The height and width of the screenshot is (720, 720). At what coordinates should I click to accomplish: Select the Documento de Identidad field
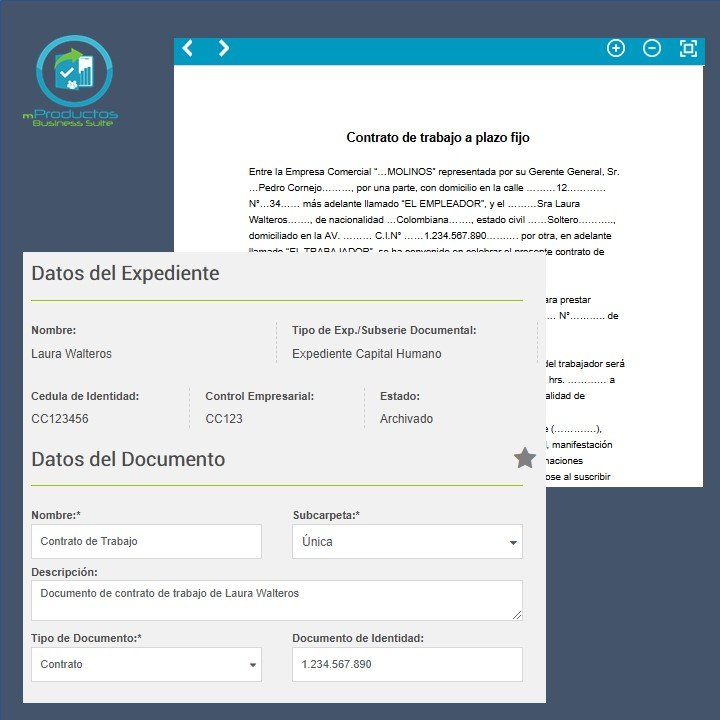[x=407, y=664]
